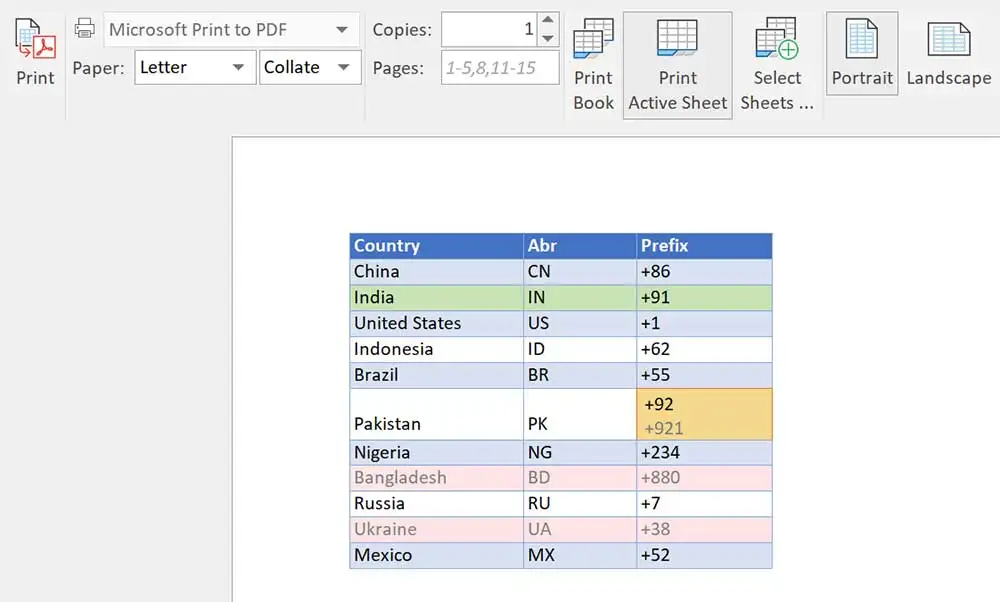1000x602 pixels.
Task: Click the China cell
Action: click(437, 272)
